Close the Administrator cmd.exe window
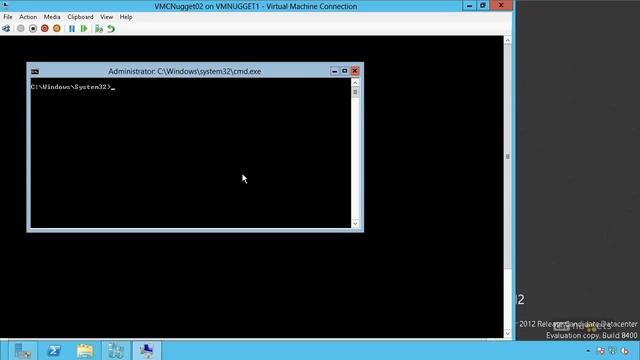The height and width of the screenshot is (360, 640). click(355, 71)
